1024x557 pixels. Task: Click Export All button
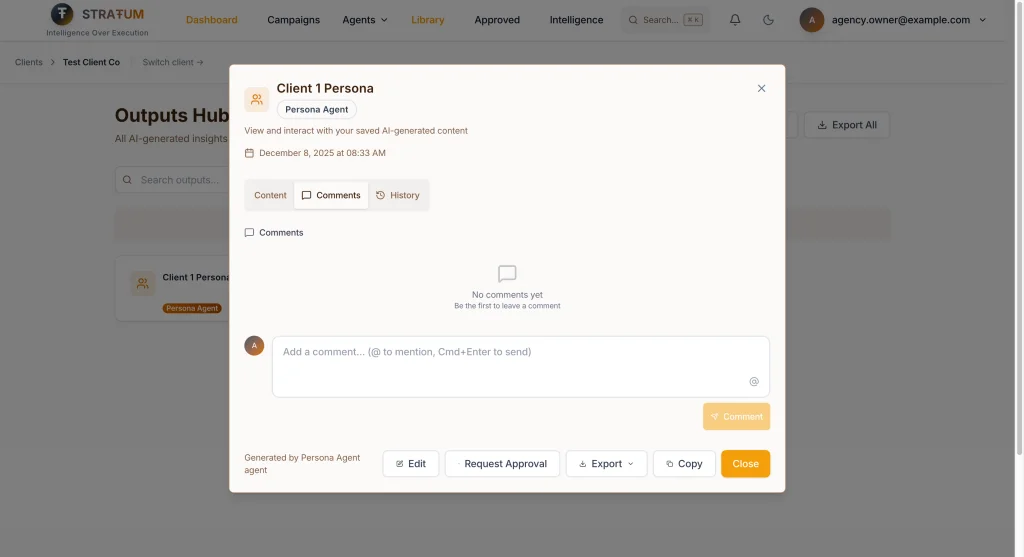[x=846, y=125]
